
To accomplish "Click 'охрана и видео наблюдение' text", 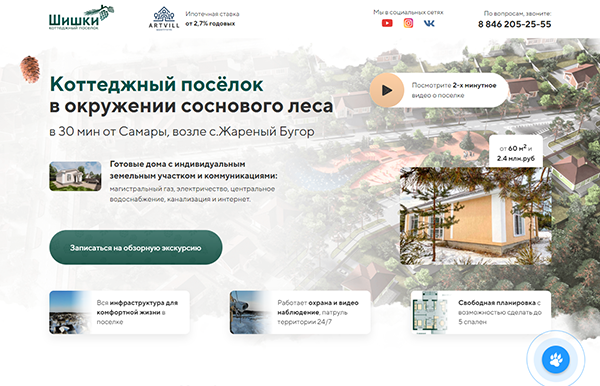I will click(318, 308).
